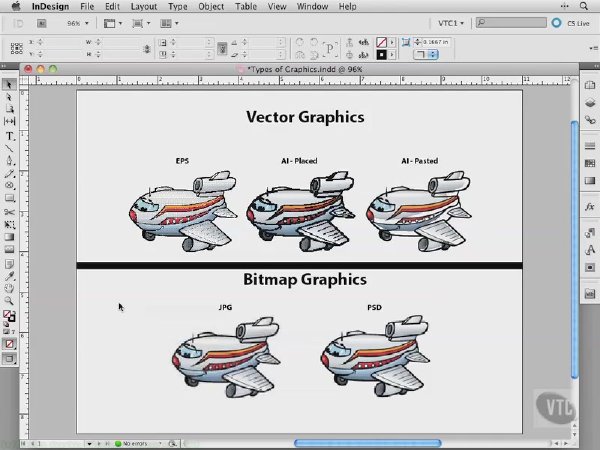This screenshot has width=600, height=450.
Task: Open the Apple menu
Action: click(x=16, y=6)
